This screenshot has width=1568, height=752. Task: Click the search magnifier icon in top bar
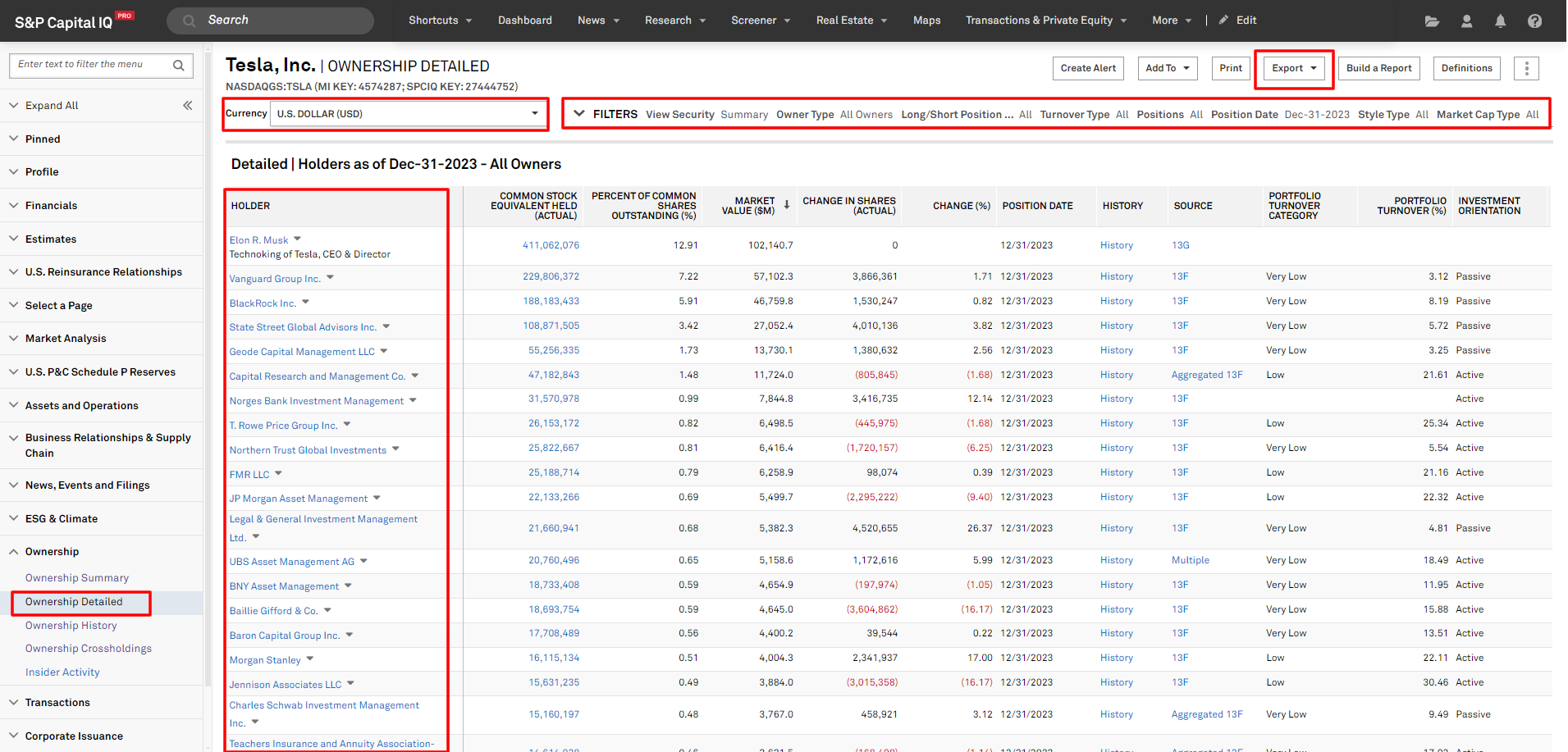190,21
